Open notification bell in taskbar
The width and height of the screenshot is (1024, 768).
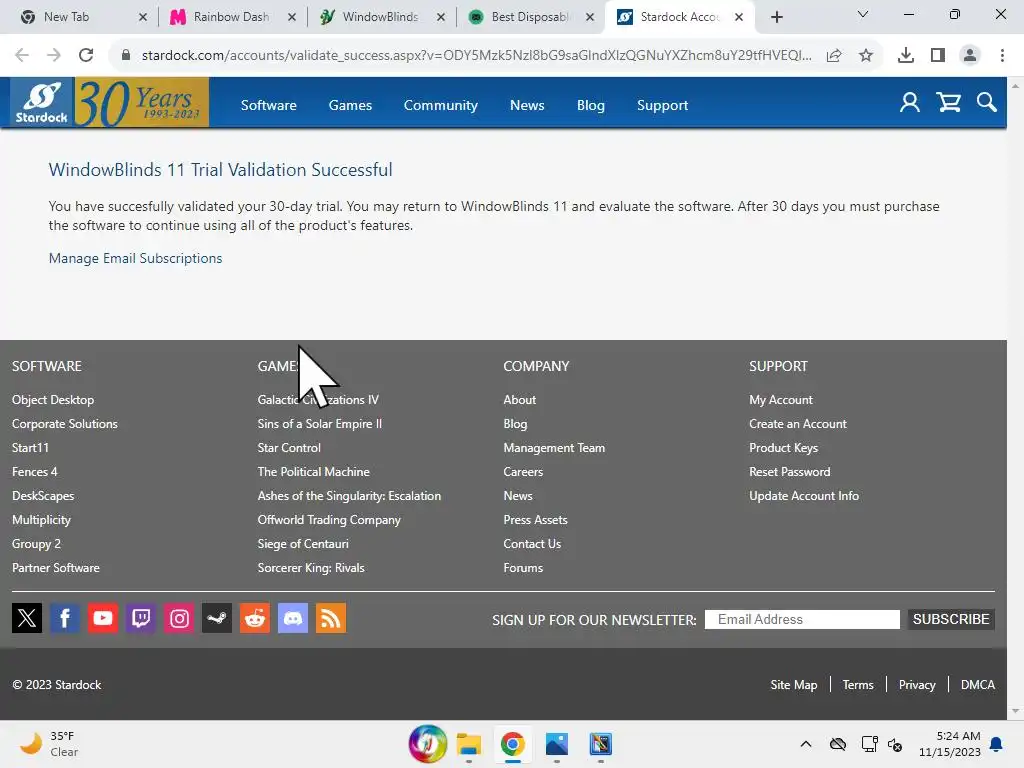tap(996, 744)
